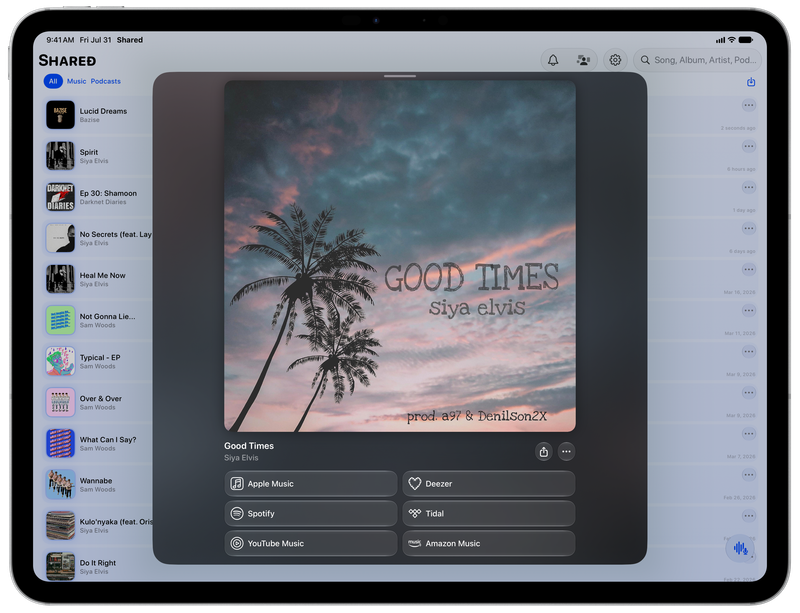Image resolution: width=800 pixels, height=613 pixels.
Task: Tap the Wi-Fi status icon
Action: 732,40
